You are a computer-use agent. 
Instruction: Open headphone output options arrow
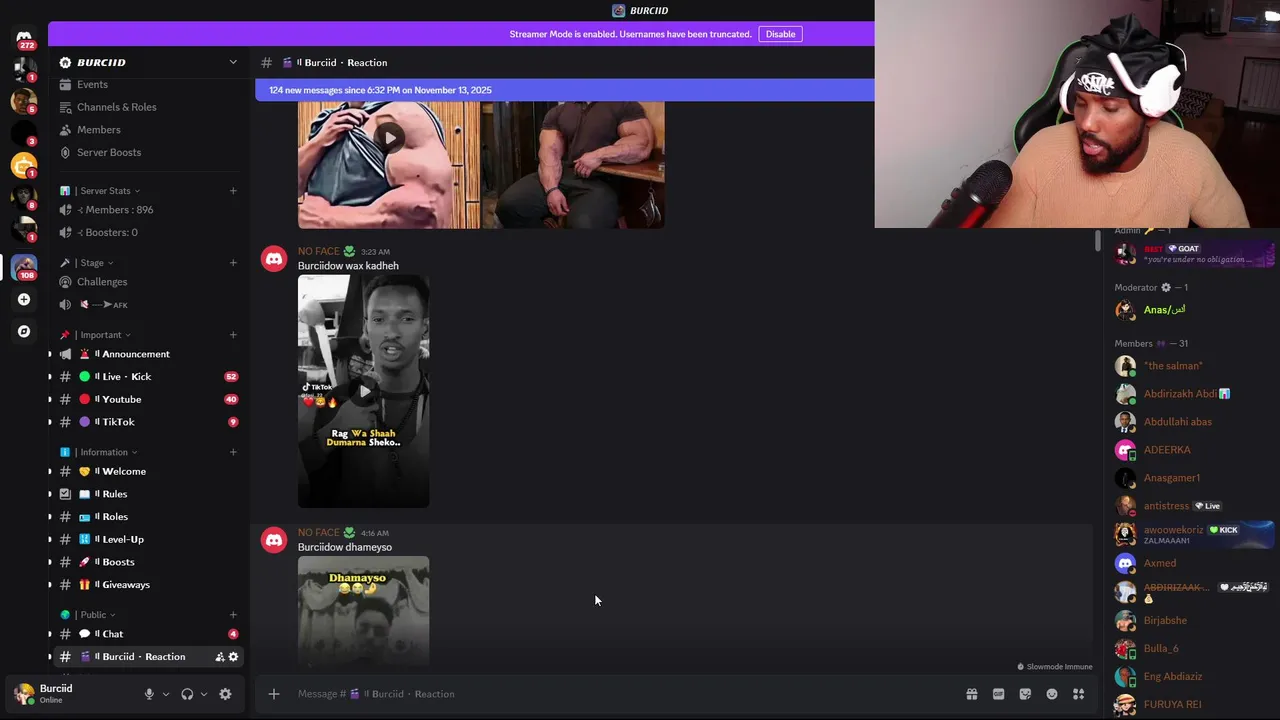204,694
